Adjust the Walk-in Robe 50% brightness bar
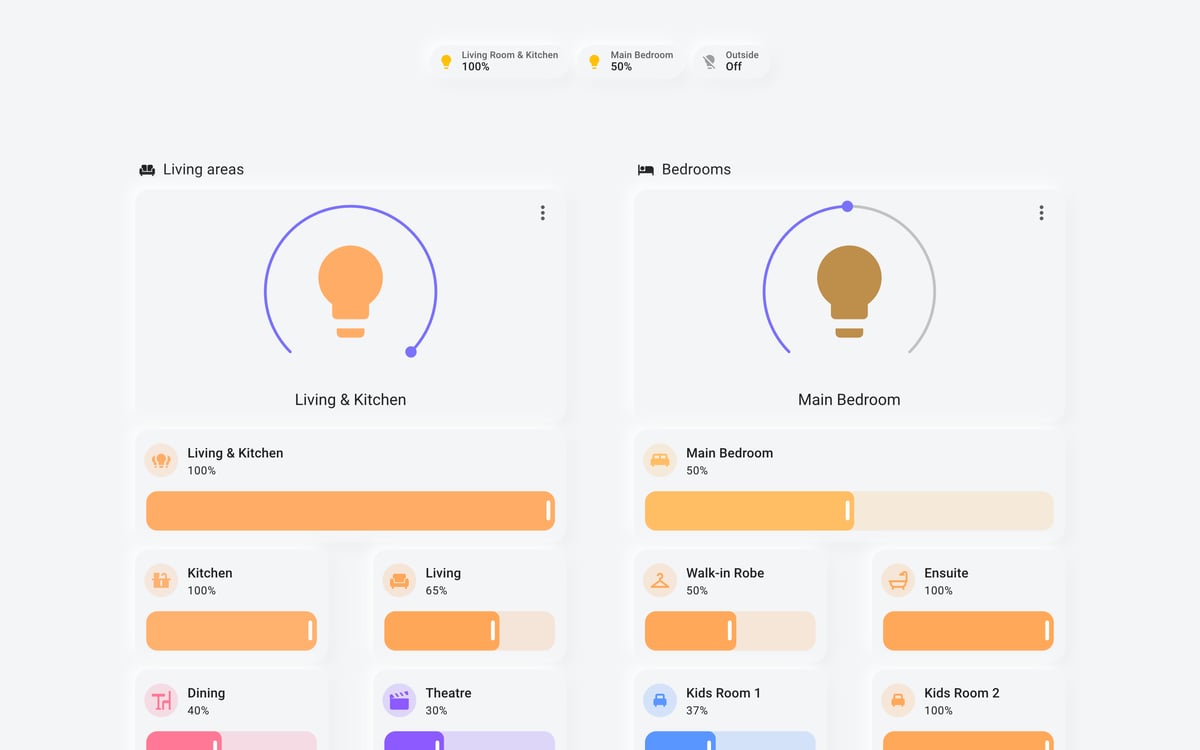Screen dimensions: 1200x750 point(730,631)
